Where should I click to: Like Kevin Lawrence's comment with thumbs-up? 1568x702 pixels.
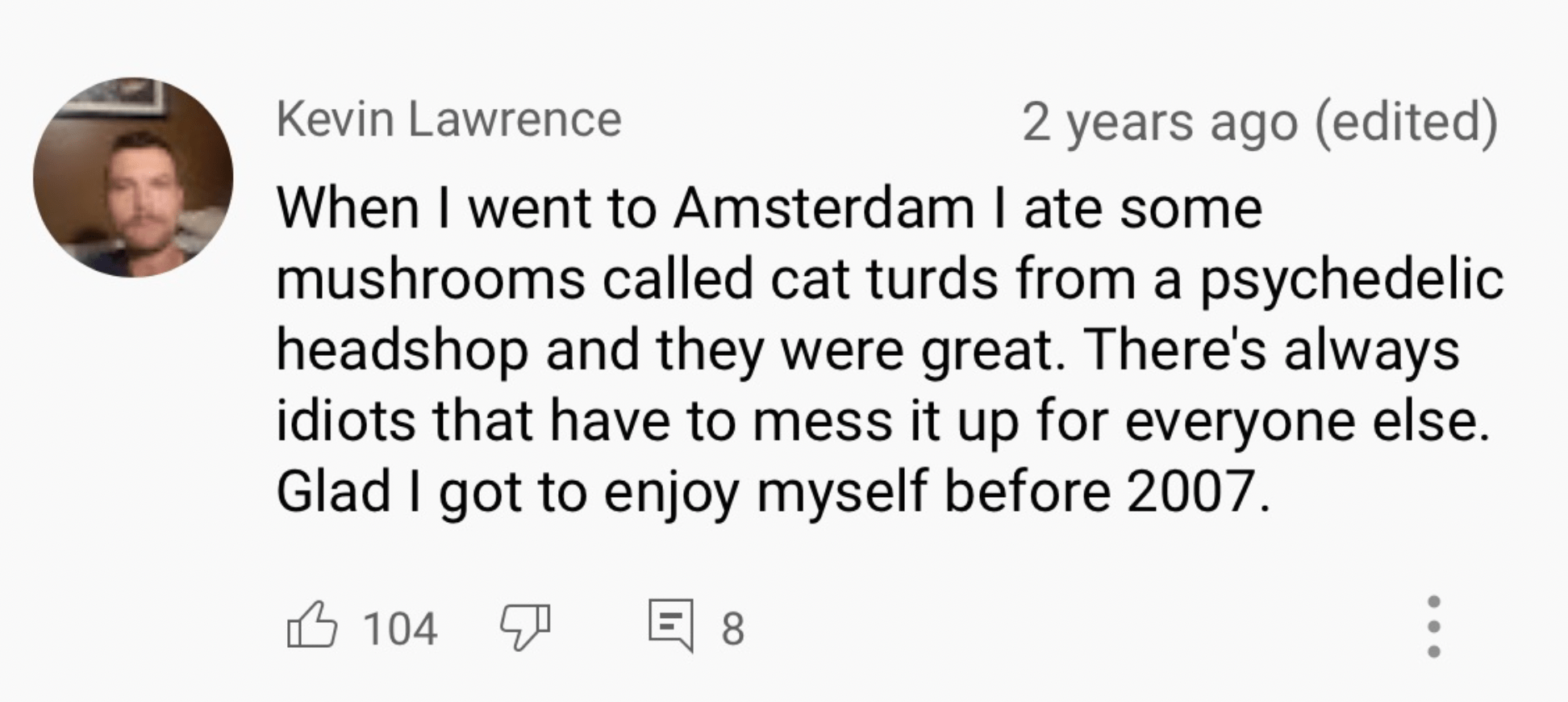(311, 625)
